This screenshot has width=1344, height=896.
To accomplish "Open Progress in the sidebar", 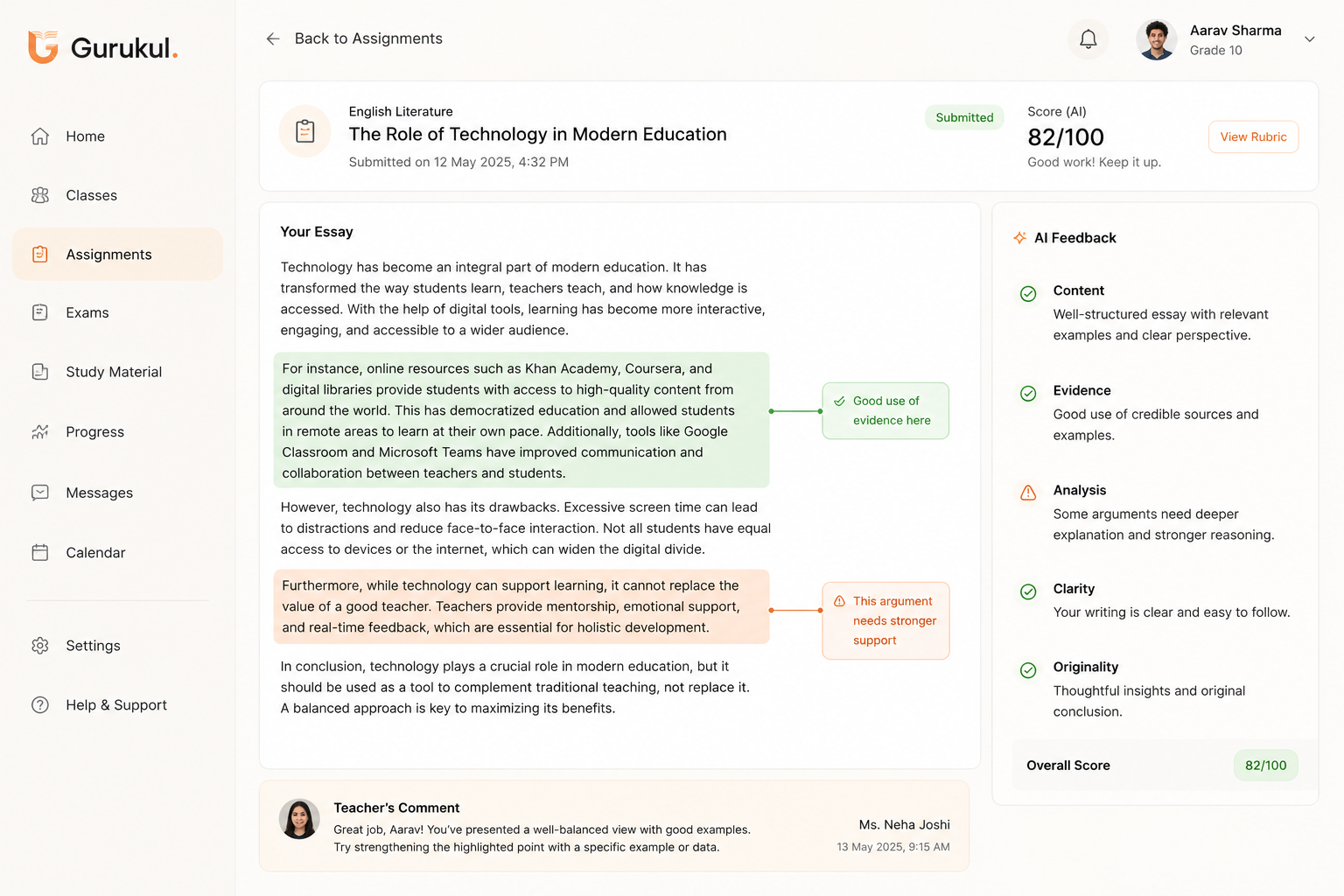I will click(117, 432).
